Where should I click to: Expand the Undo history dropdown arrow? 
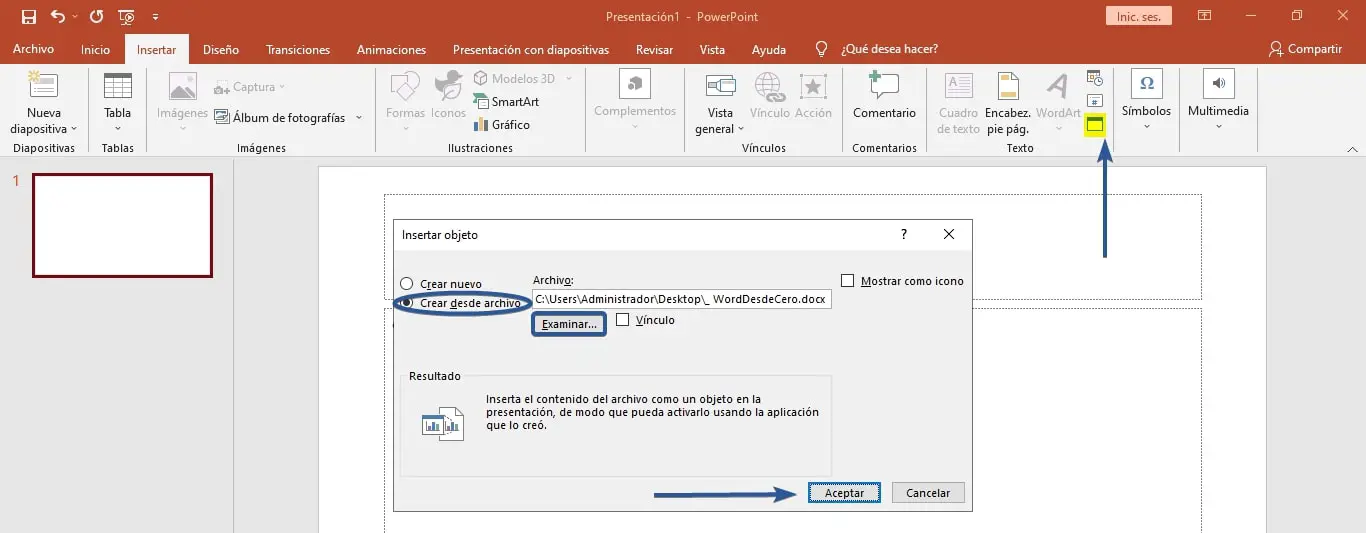74,17
